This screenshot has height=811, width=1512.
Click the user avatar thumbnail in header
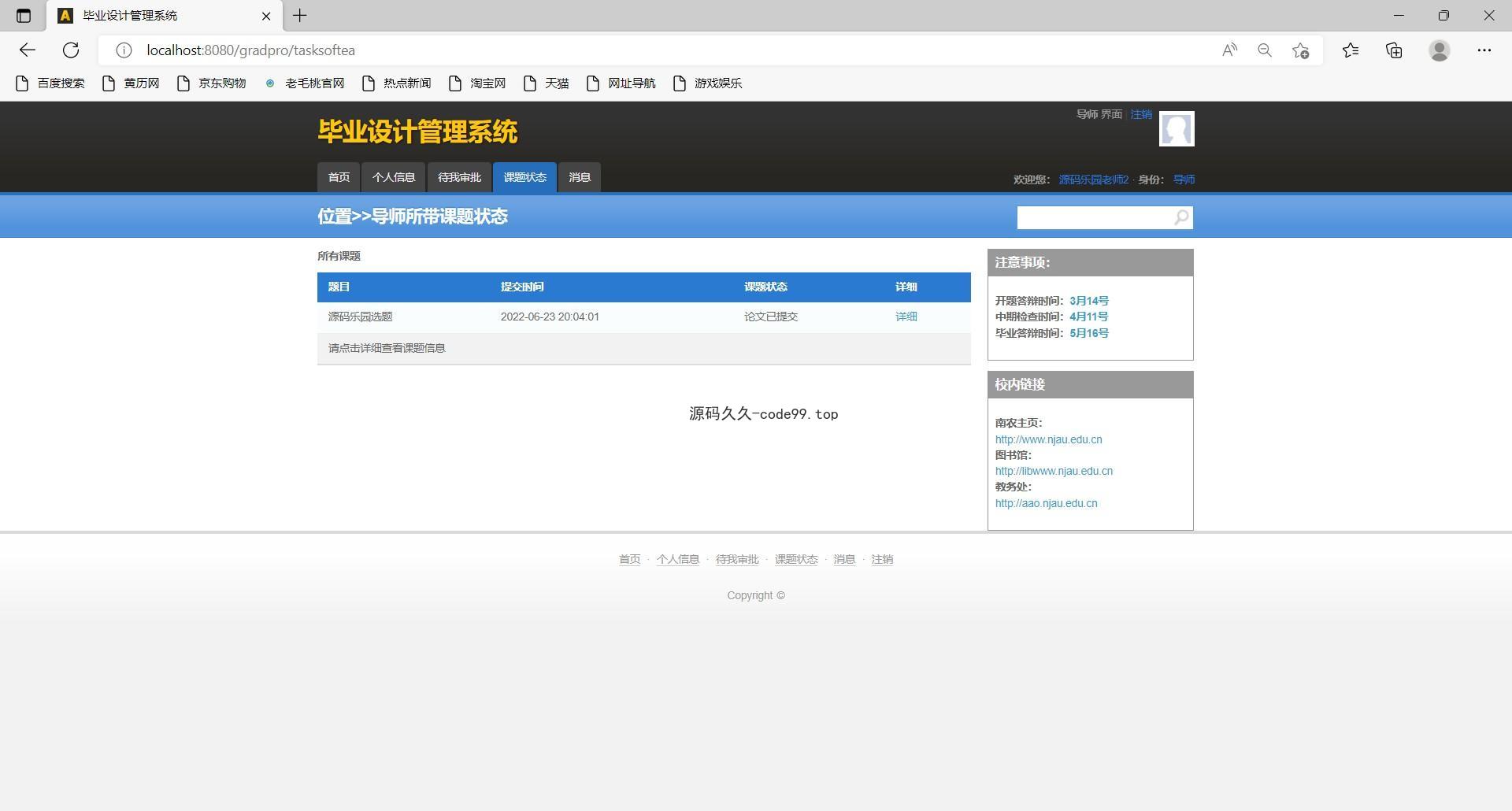1177,129
